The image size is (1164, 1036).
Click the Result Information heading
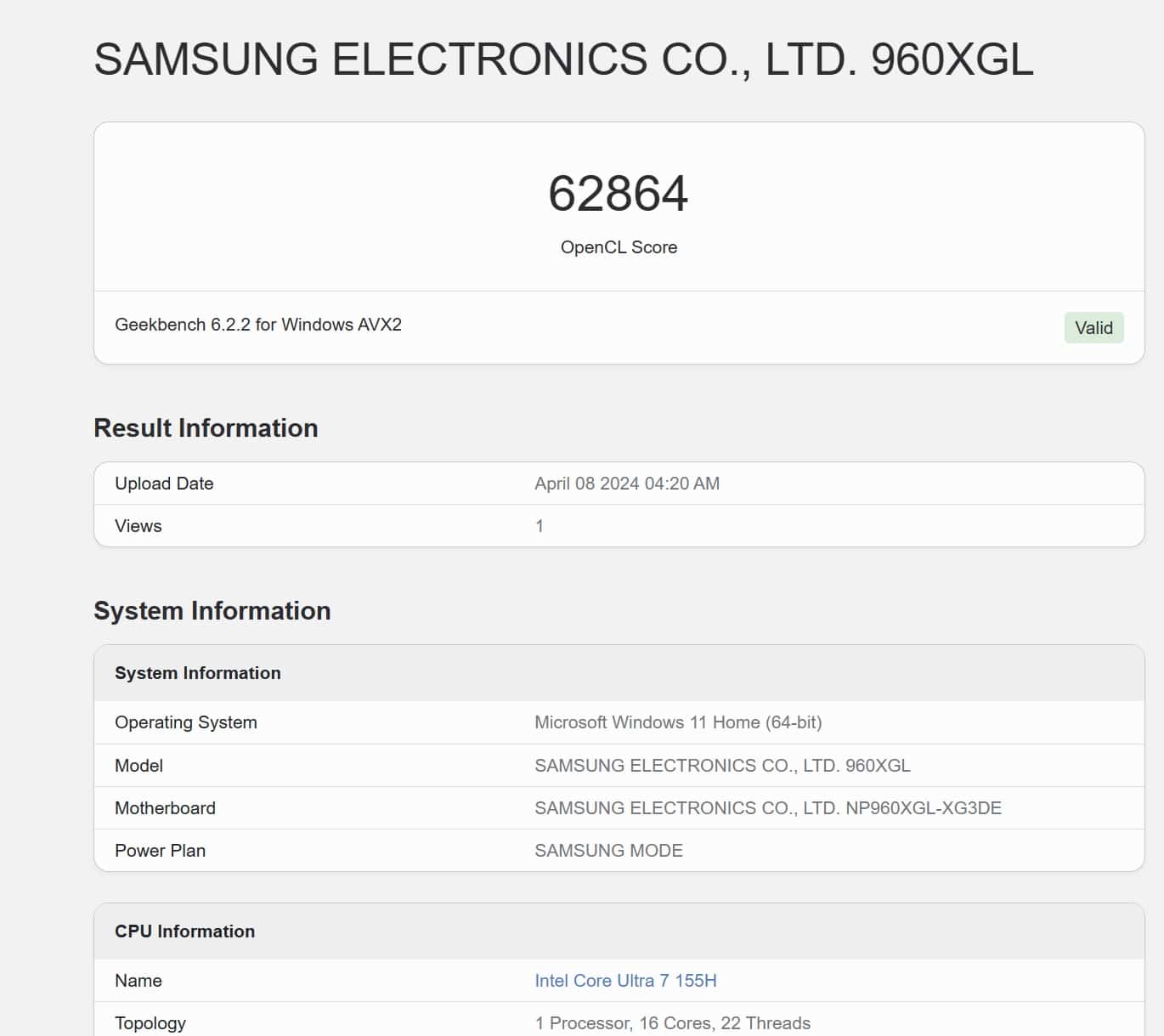(206, 427)
